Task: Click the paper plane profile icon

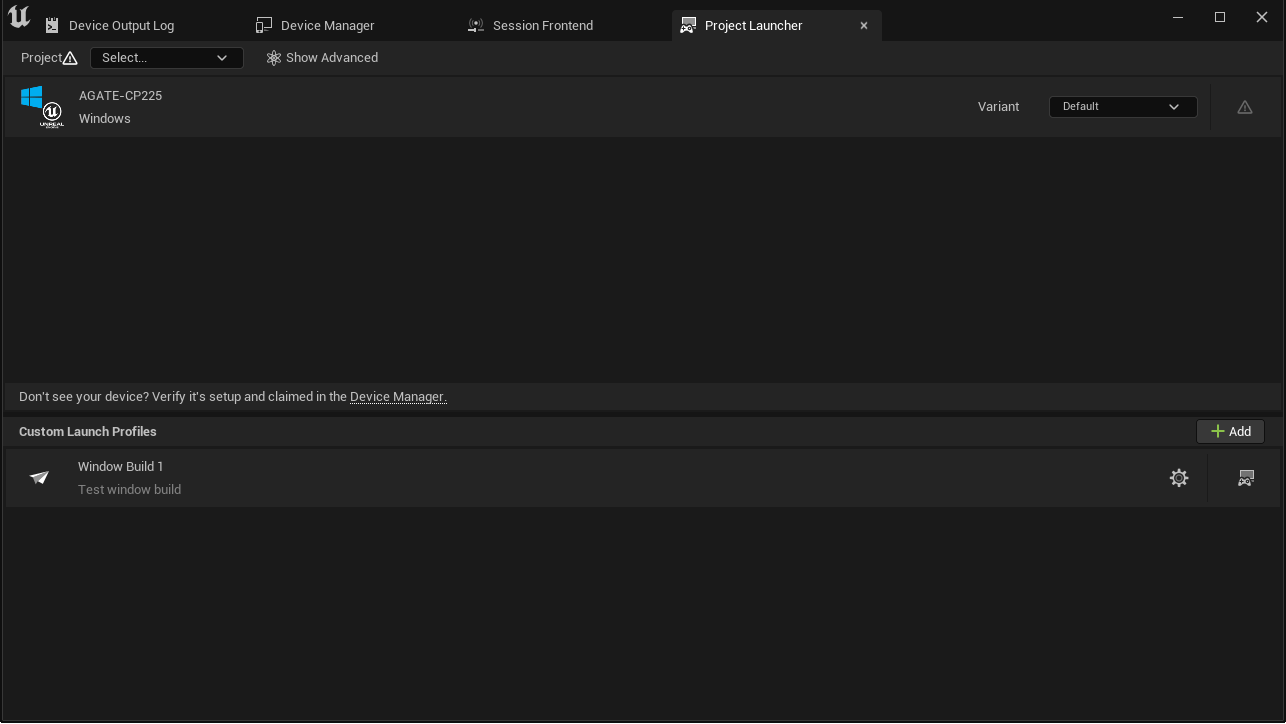Action: point(39,478)
